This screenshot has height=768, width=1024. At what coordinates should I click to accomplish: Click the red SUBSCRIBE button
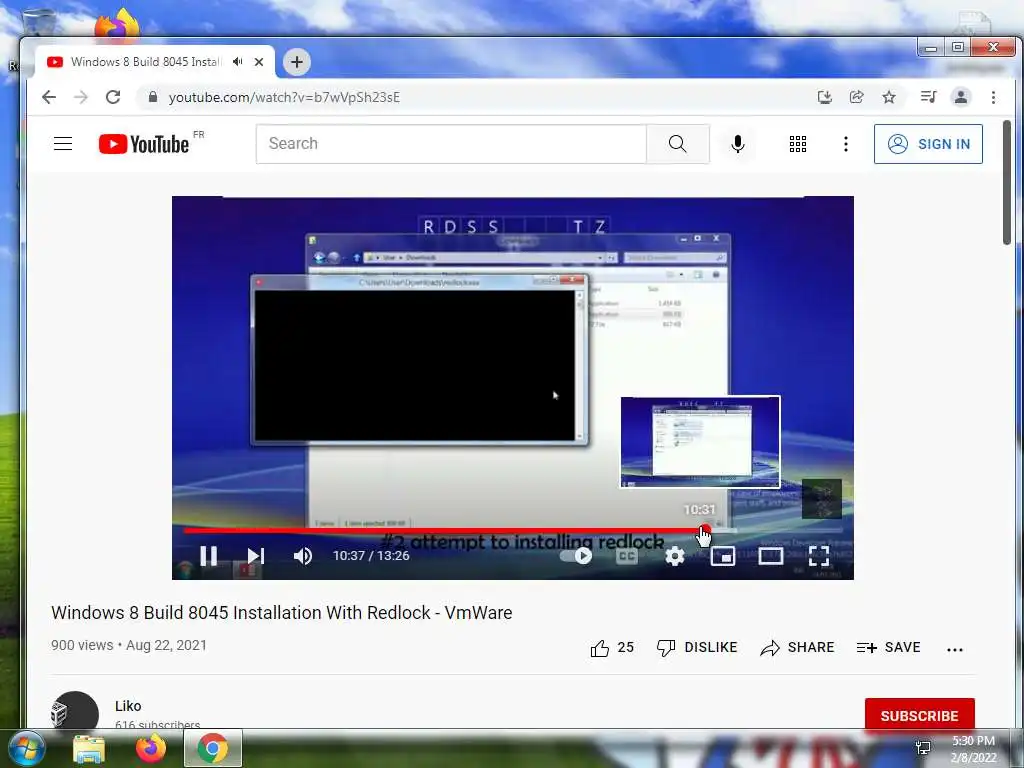pos(920,714)
